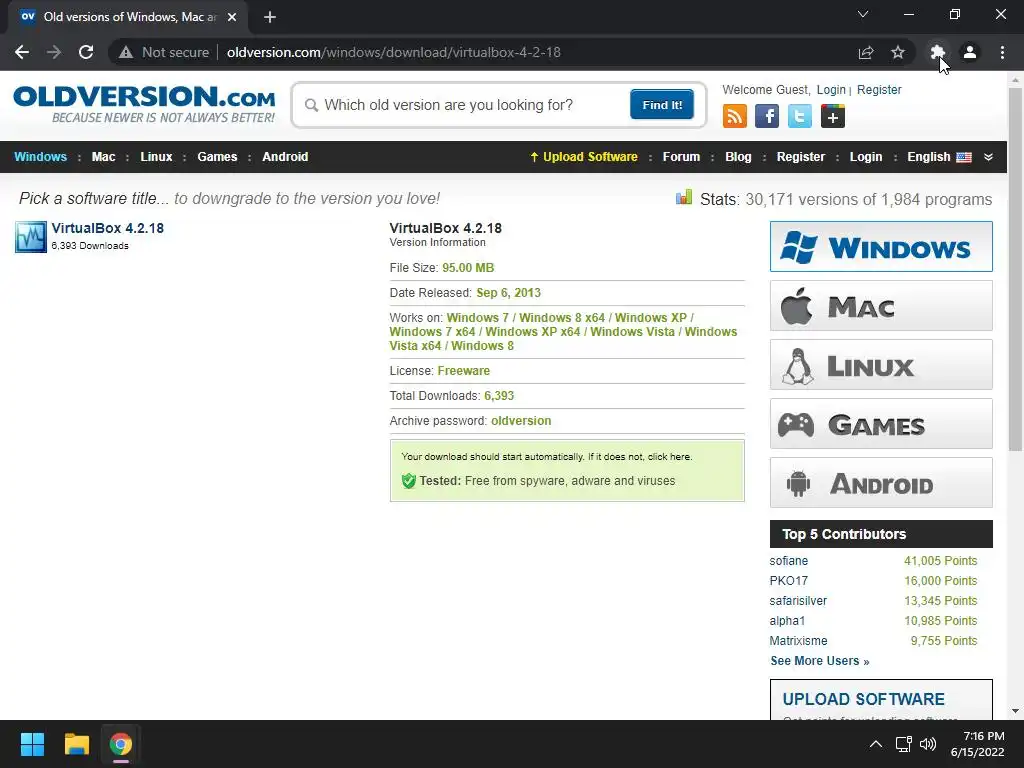Click Register link near Welcome Guest
The width and height of the screenshot is (1024, 768).
tap(879, 89)
